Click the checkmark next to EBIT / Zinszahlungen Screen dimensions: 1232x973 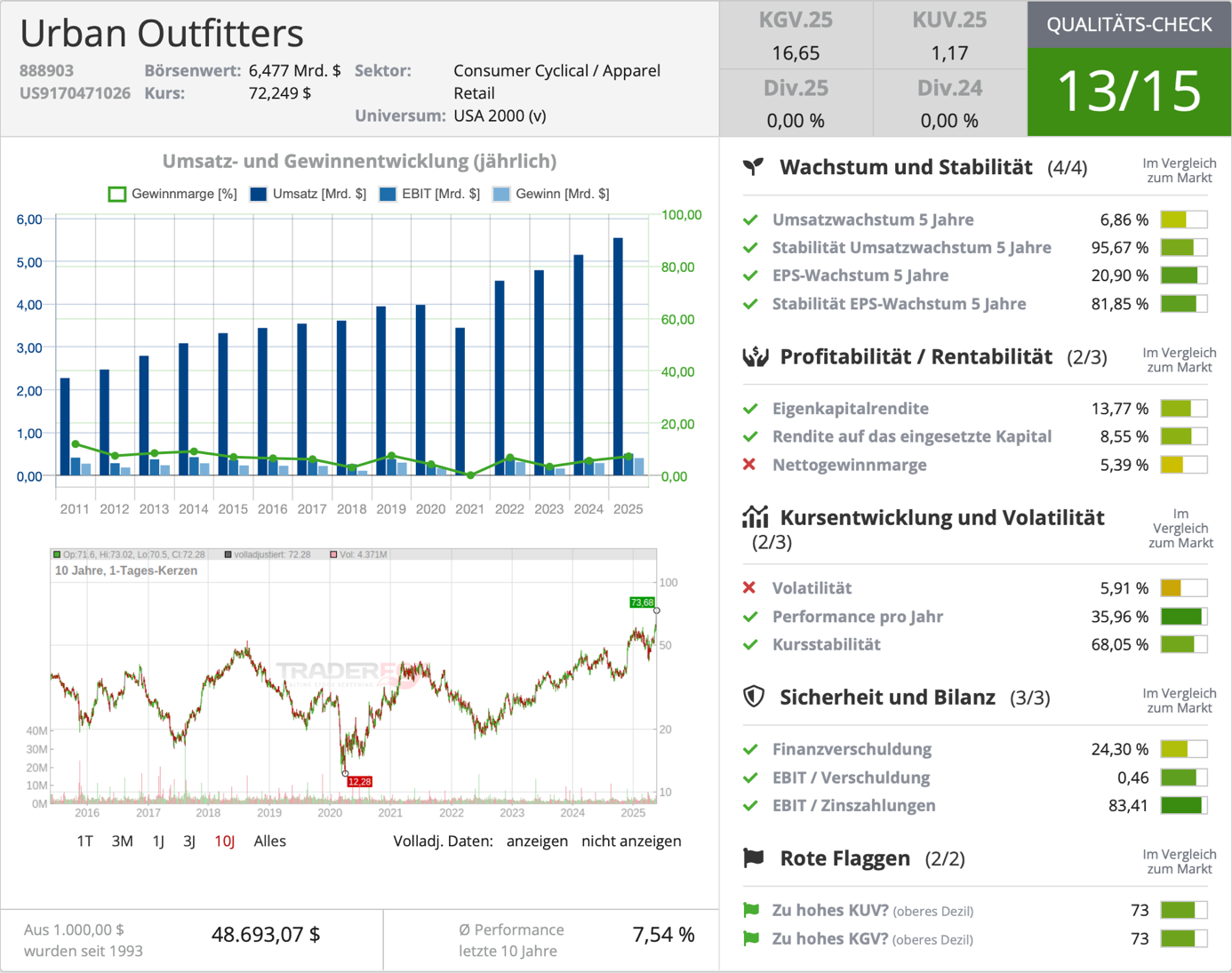coord(750,806)
